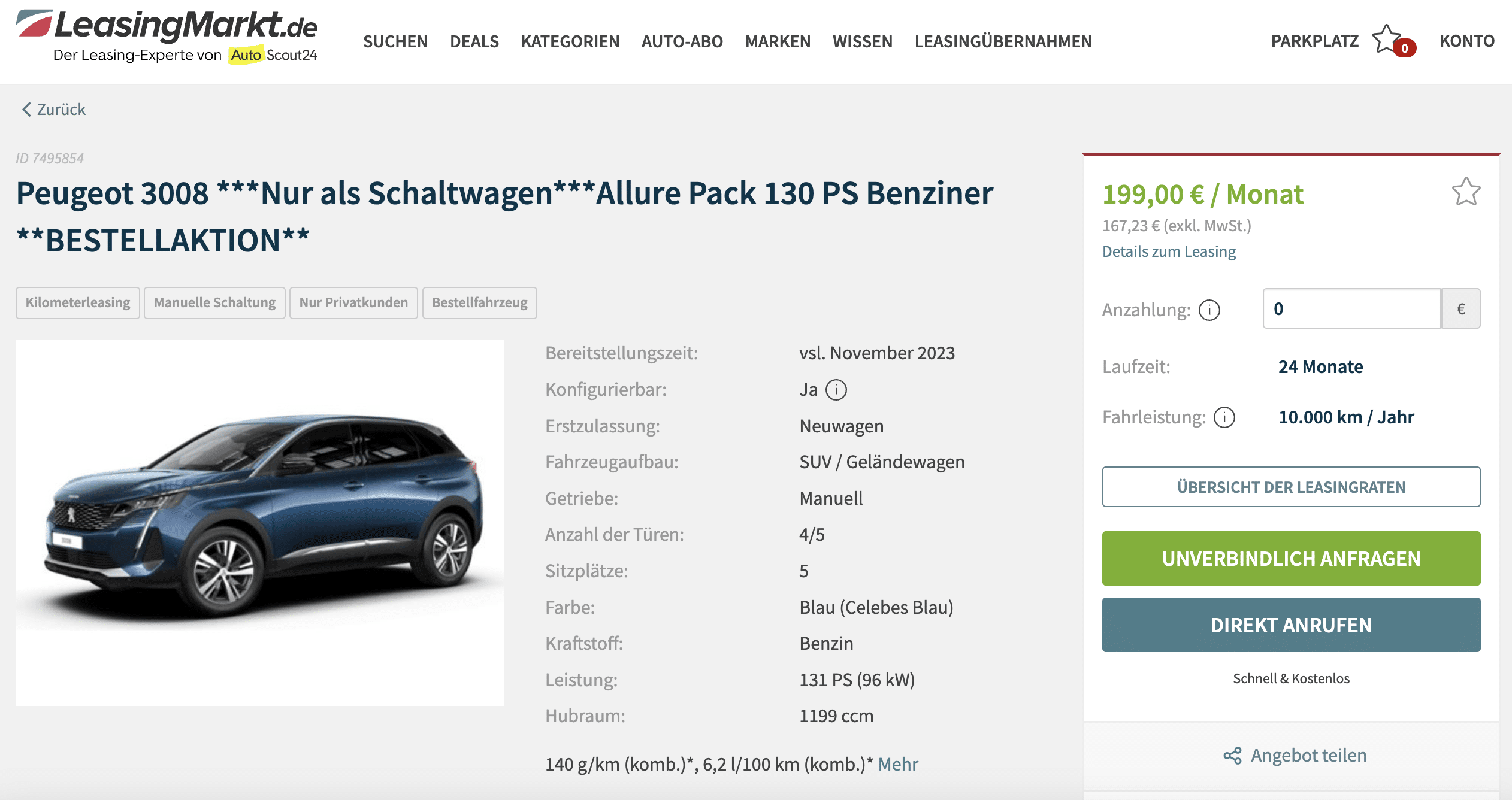Click the share icon by Angebot teilen
Viewport: 1512px width, 800px height.
click(x=1232, y=756)
